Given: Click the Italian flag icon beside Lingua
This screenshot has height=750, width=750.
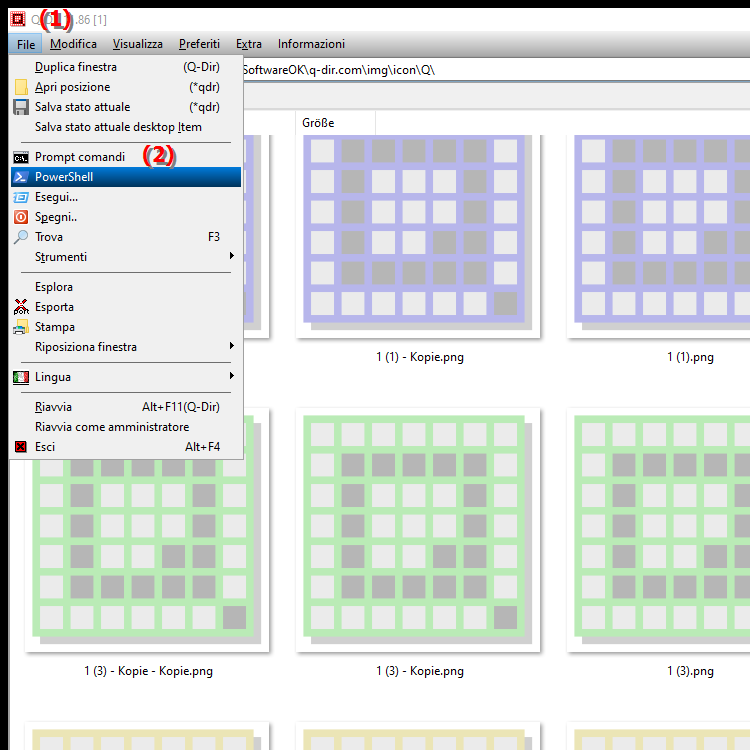Looking at the screenshot, I should [21, 377].
